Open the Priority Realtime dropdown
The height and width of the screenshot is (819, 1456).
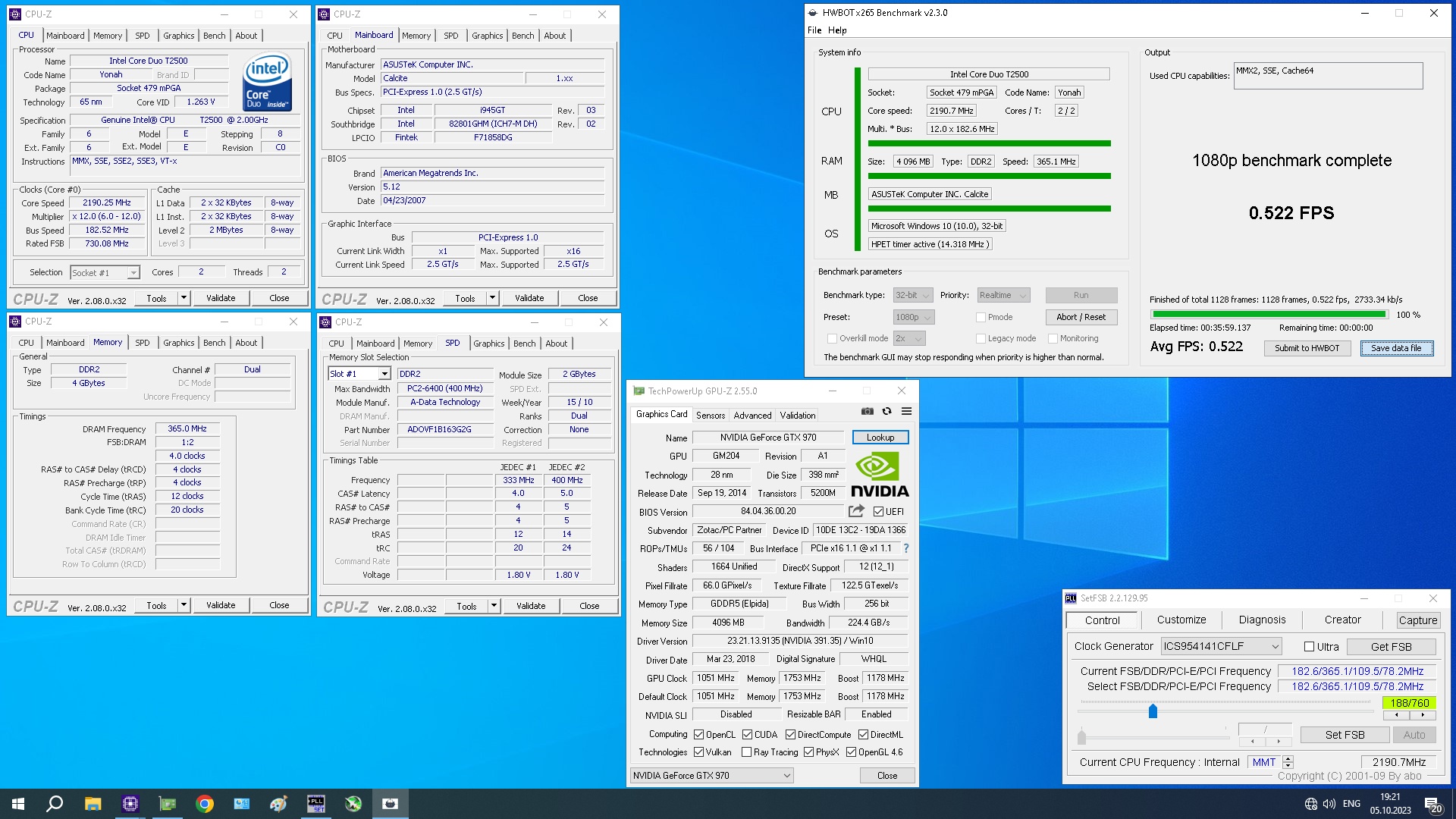pyautogui.click(x=1003, y=296)
